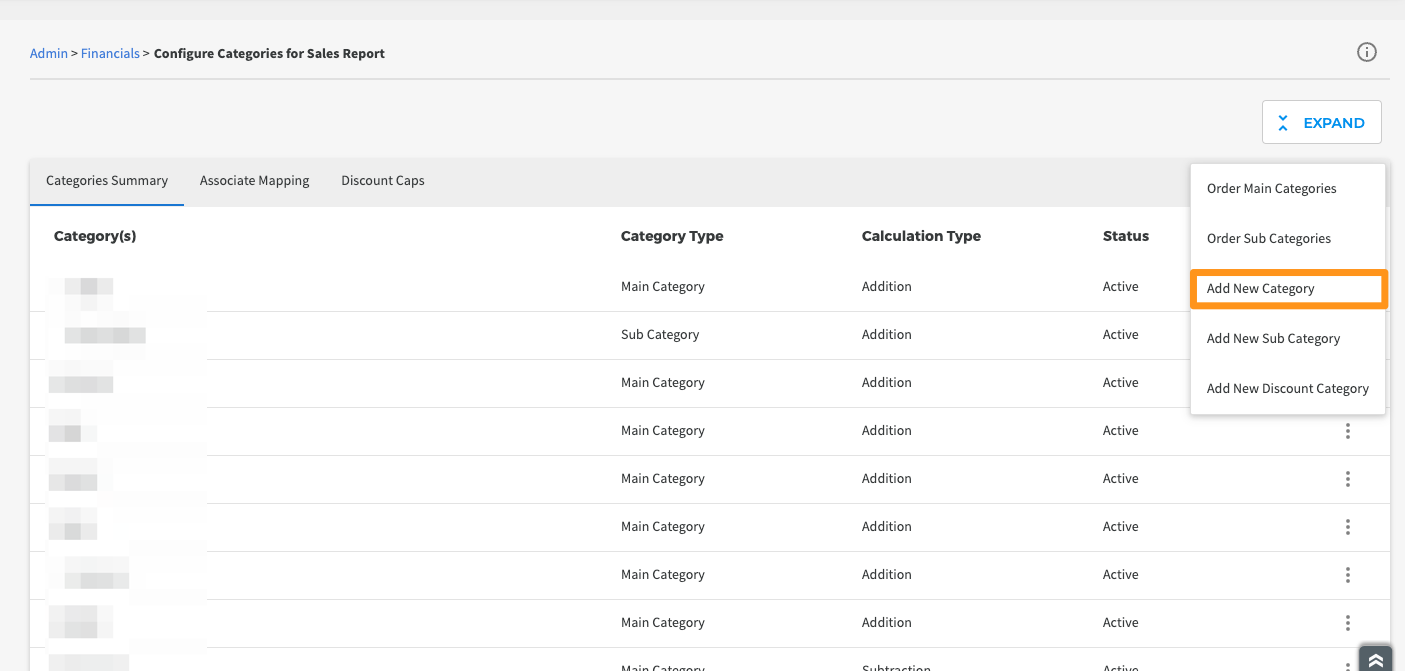This screenshot has width=1405, height=671.
Task: Pick Add New Discount Category option
Action: pos(1287,388)
